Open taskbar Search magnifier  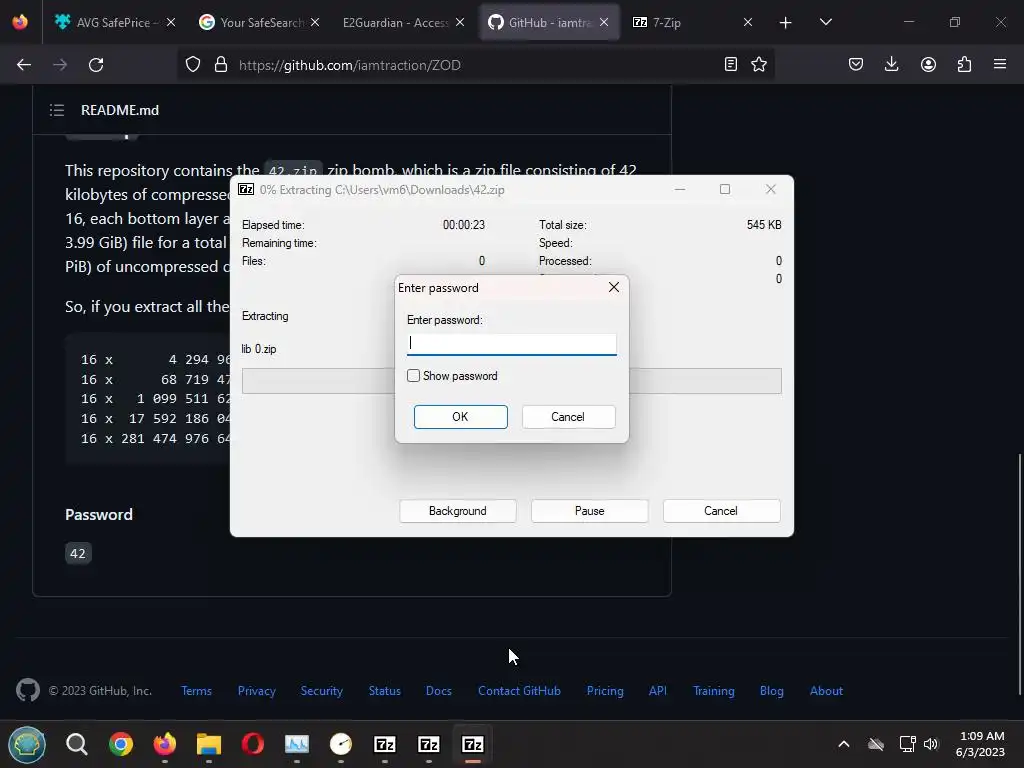pos(76,744)
